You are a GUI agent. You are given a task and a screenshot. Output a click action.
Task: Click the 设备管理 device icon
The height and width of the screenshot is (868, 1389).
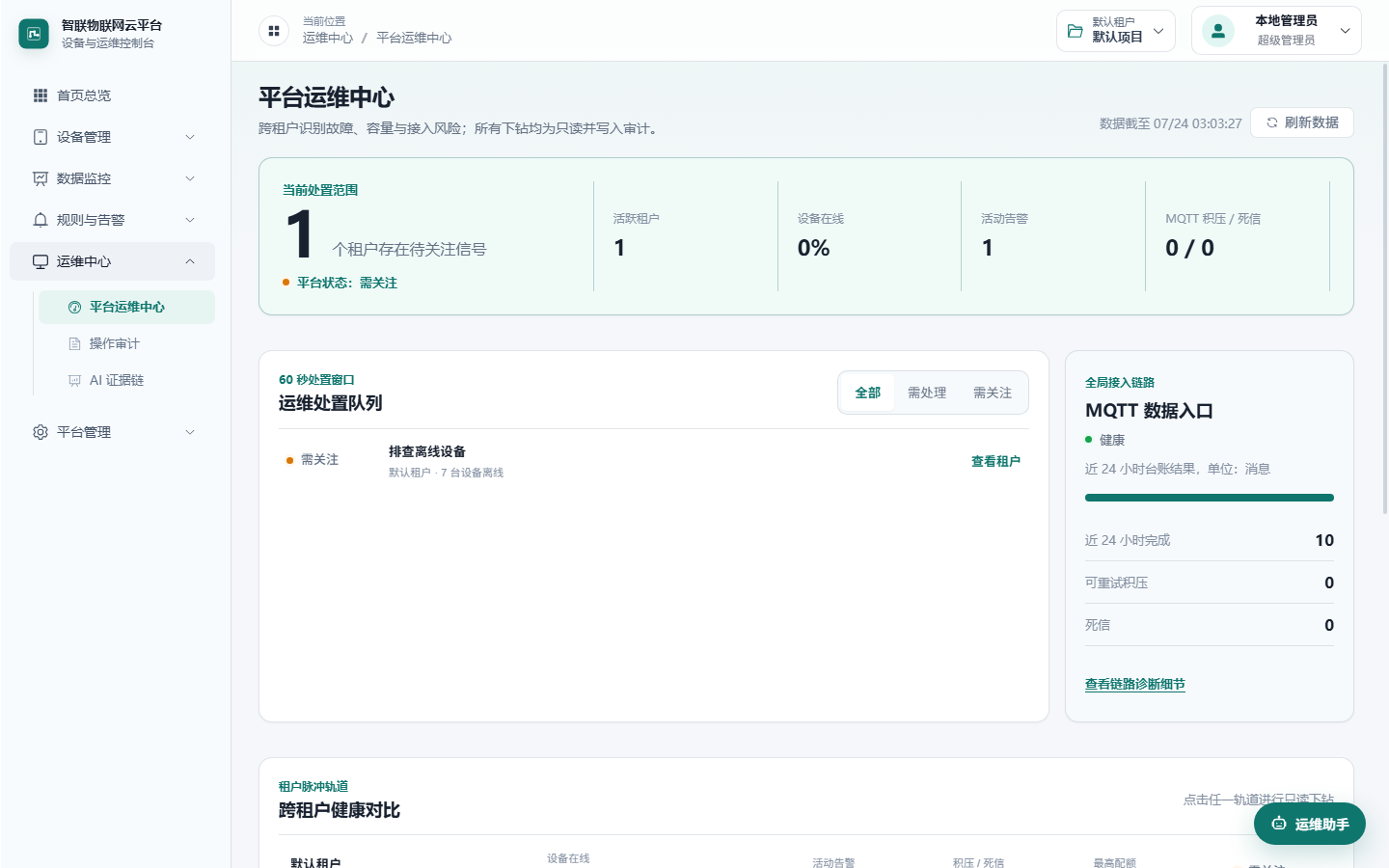[x=41, y=137]
